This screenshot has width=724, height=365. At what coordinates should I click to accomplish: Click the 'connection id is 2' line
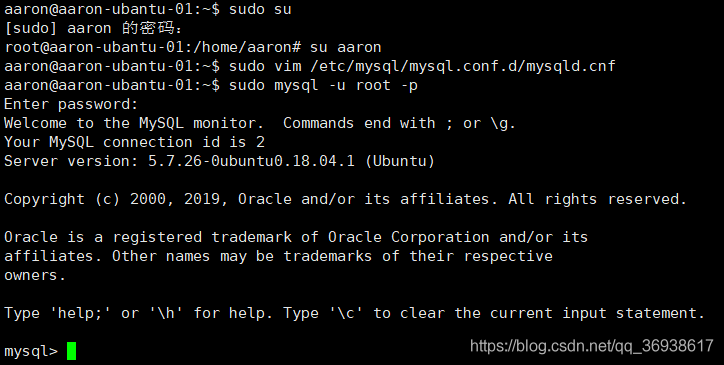134,142
